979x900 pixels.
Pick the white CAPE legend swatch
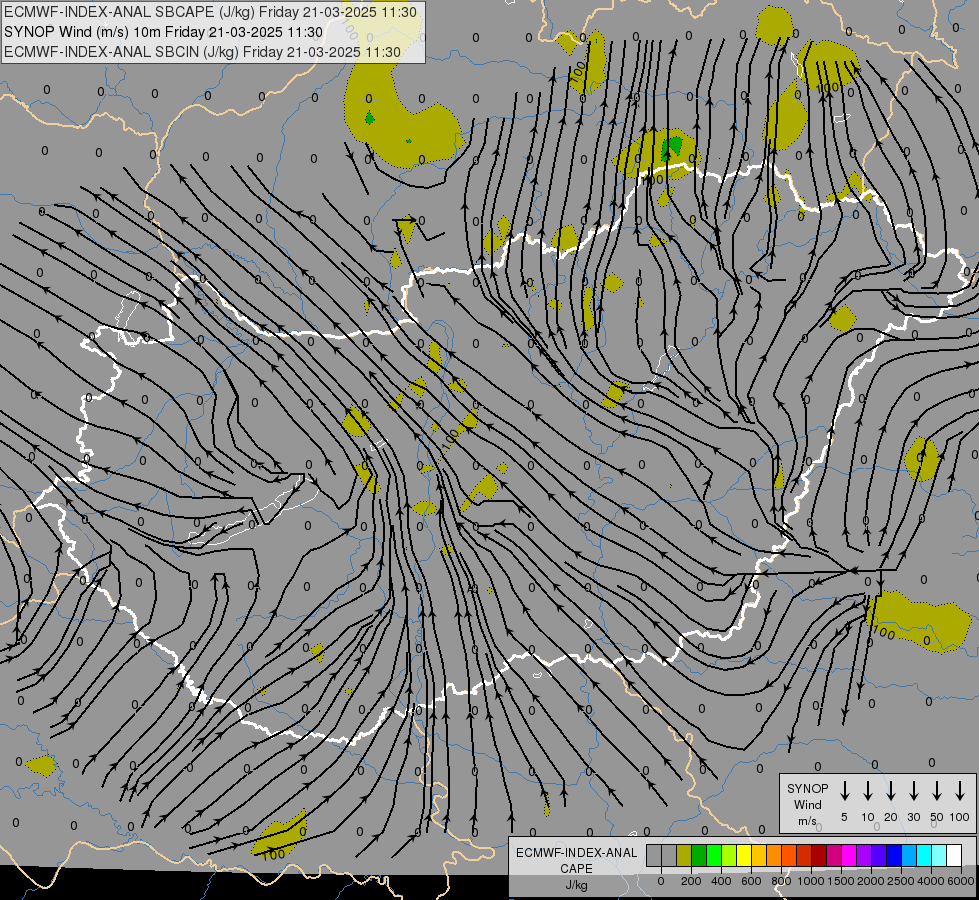pyautogui.click(x=955, y=855)
